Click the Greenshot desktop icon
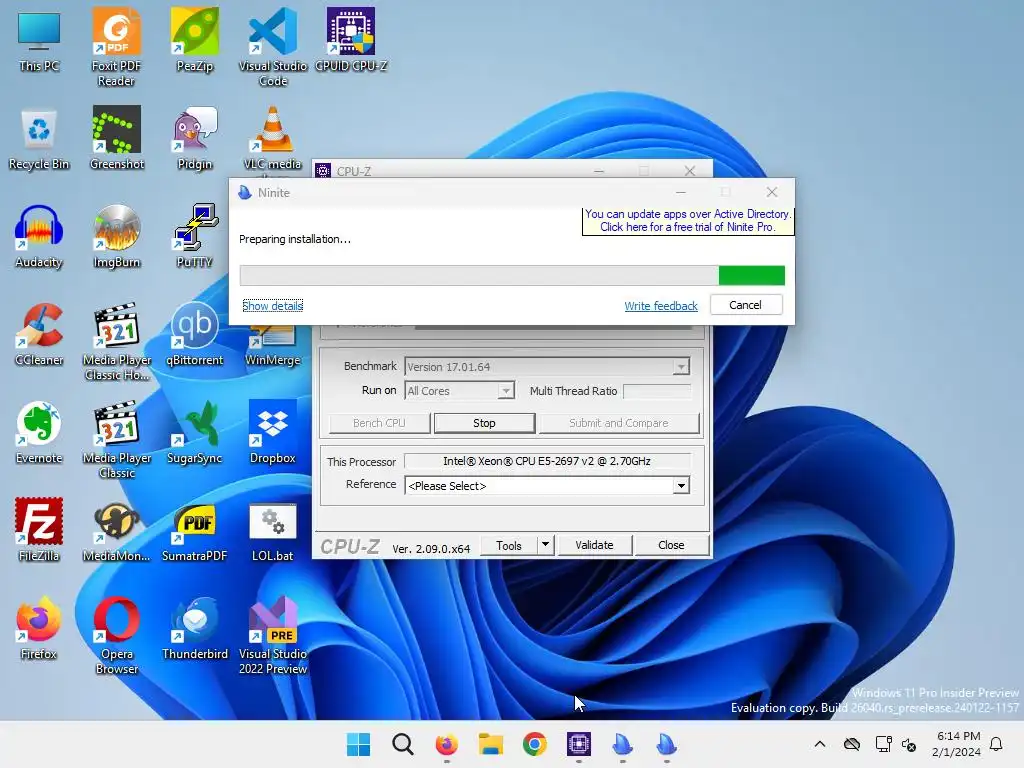 [116, 138]
